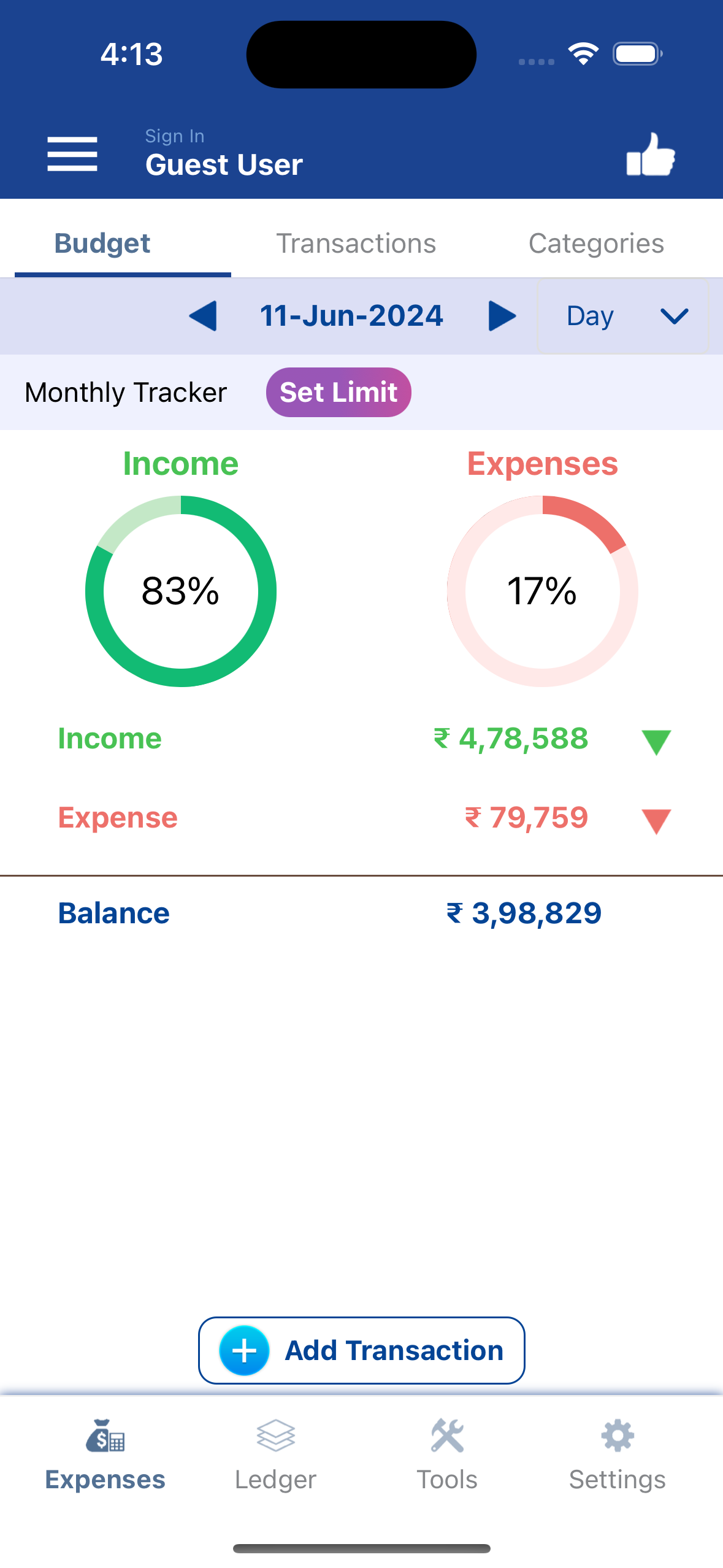Viewport: 723px width, 1568px height.
Task: Select the Expenses bottom navigation icon
Action: coord(105,1436)
